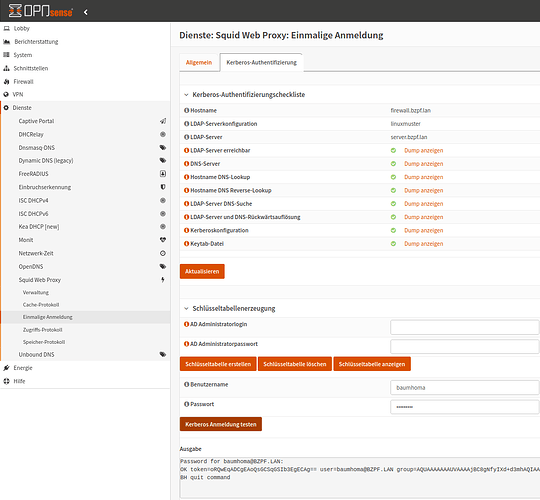This screenshot has width=540, height=500.
Task: Collapse the Schlüsseltabellenerzeugung section
Action: (186, 309)
